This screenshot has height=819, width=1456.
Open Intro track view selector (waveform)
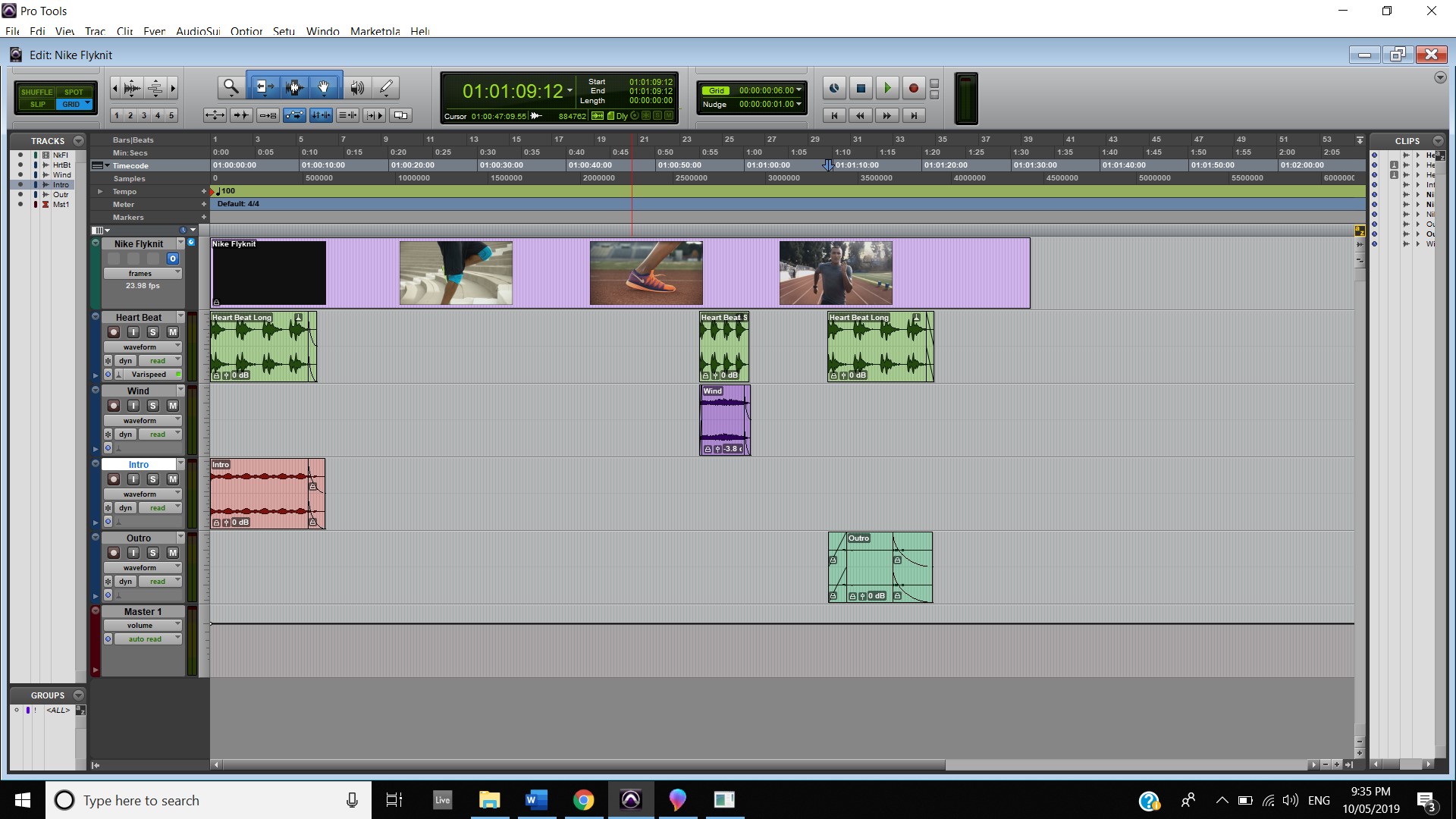[x=142, y=494]
